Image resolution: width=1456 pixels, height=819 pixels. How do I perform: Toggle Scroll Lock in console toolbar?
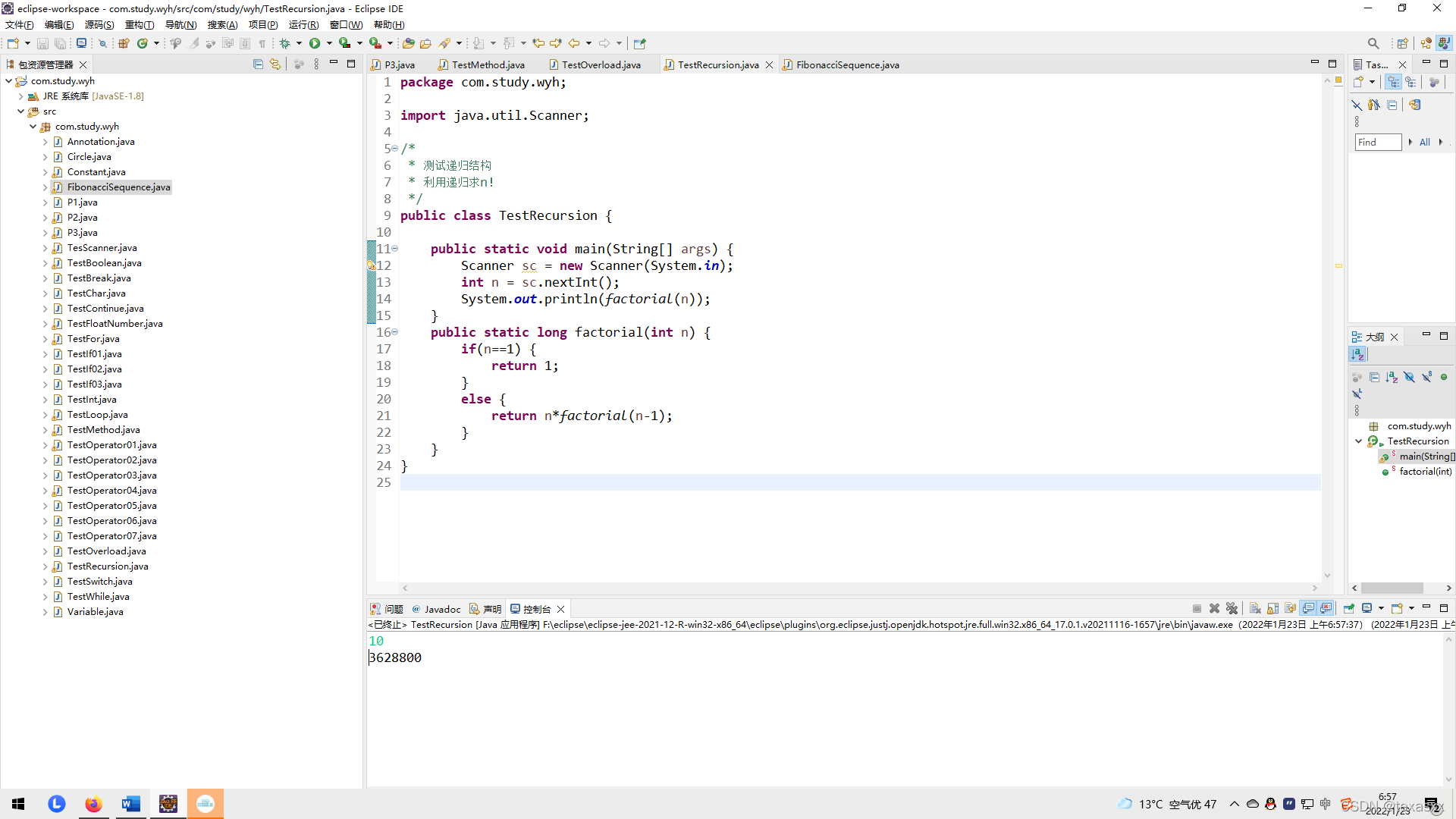[1272, 608]
